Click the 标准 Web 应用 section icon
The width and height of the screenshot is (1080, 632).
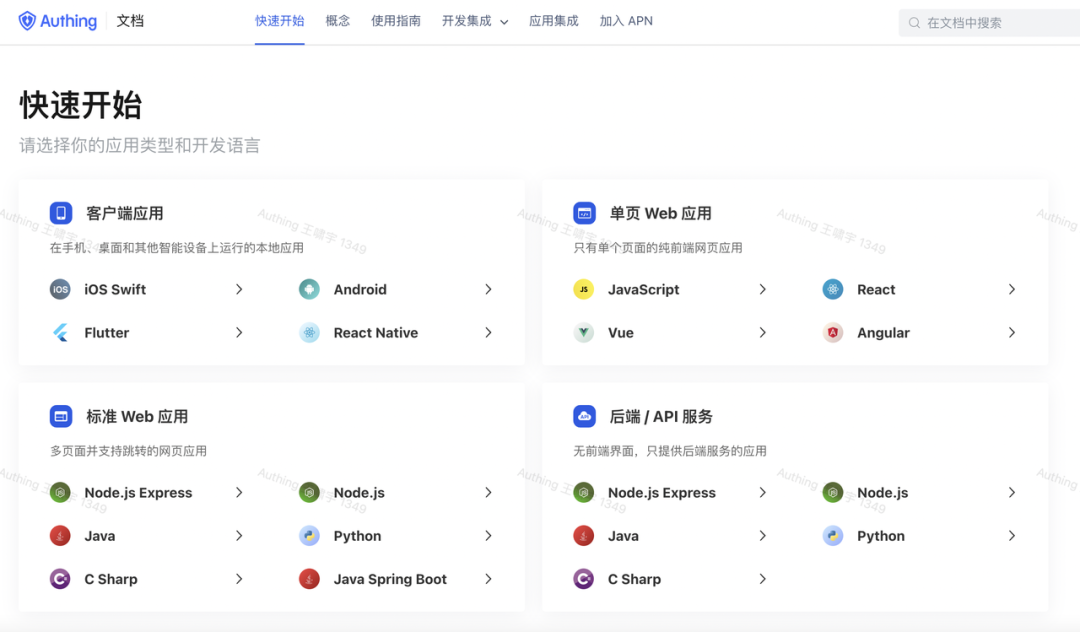(61, 416)
